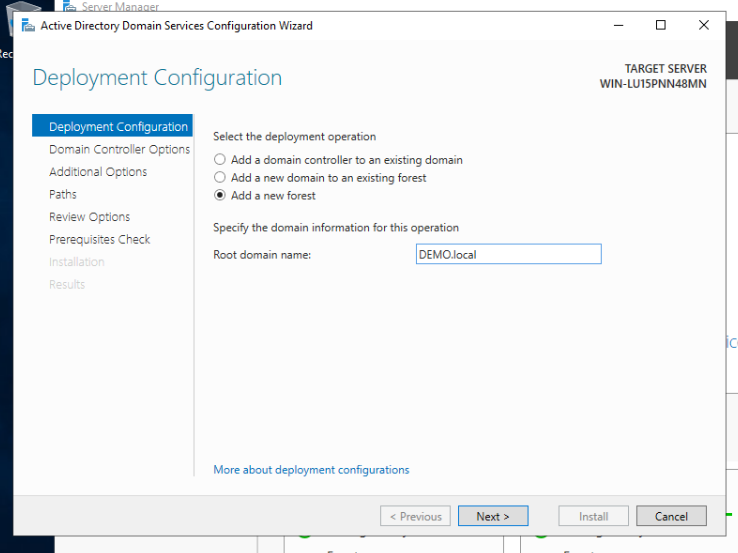Cancel the configuration wizard
The image size is (738, 553).
pyautogui.click(x=671, y=516)
